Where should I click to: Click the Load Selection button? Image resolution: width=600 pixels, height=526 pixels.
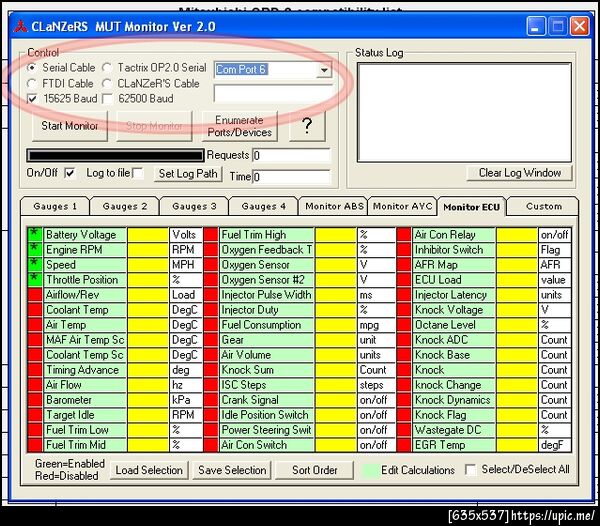[x=149, y=470]
